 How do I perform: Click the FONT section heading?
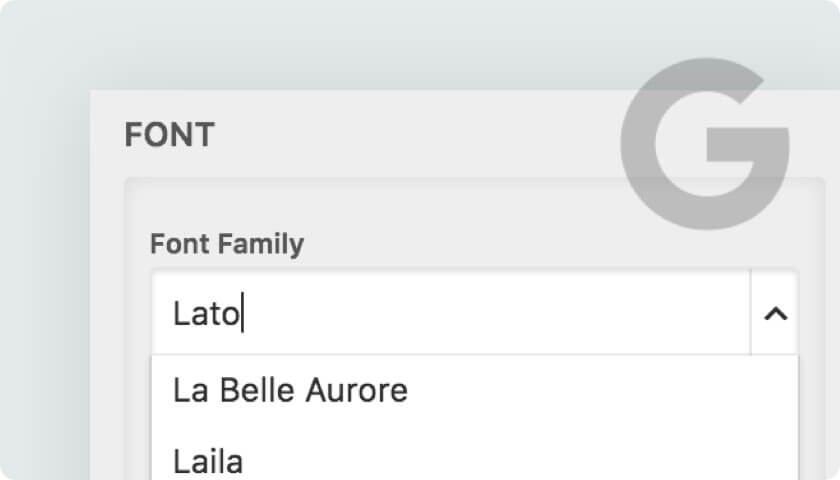(x=169, y=134)
